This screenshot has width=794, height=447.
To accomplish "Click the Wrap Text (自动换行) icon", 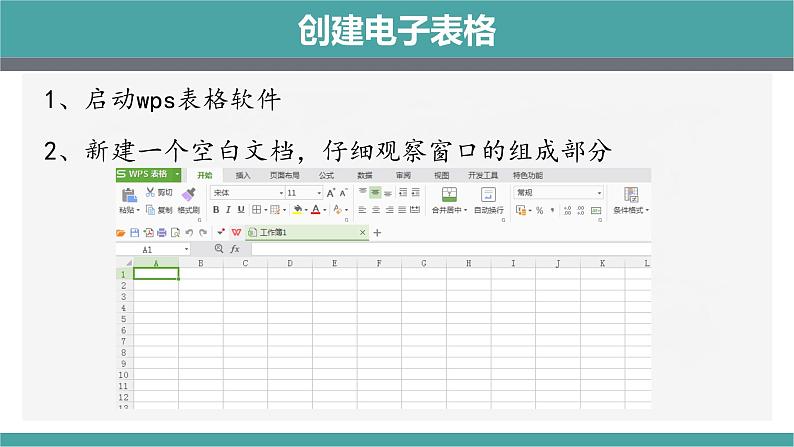I will (x=488, y=194).
